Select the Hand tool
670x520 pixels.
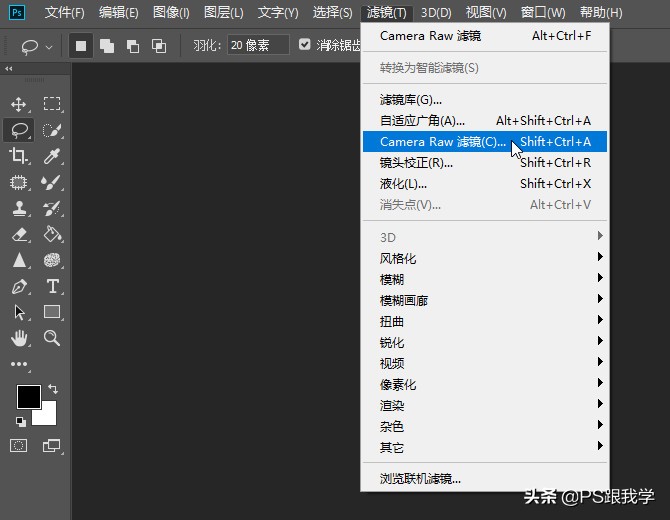(19, 338)
